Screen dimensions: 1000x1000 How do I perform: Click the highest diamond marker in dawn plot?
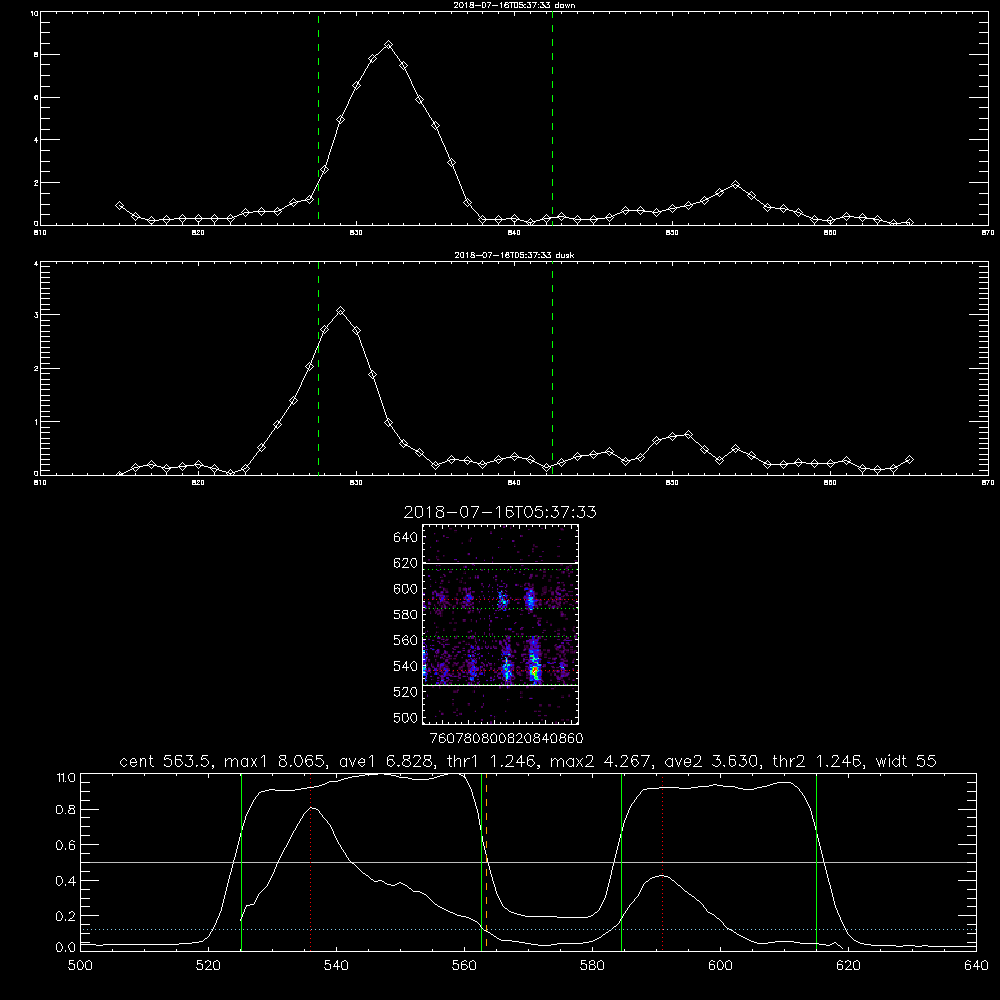click(388, 45)
